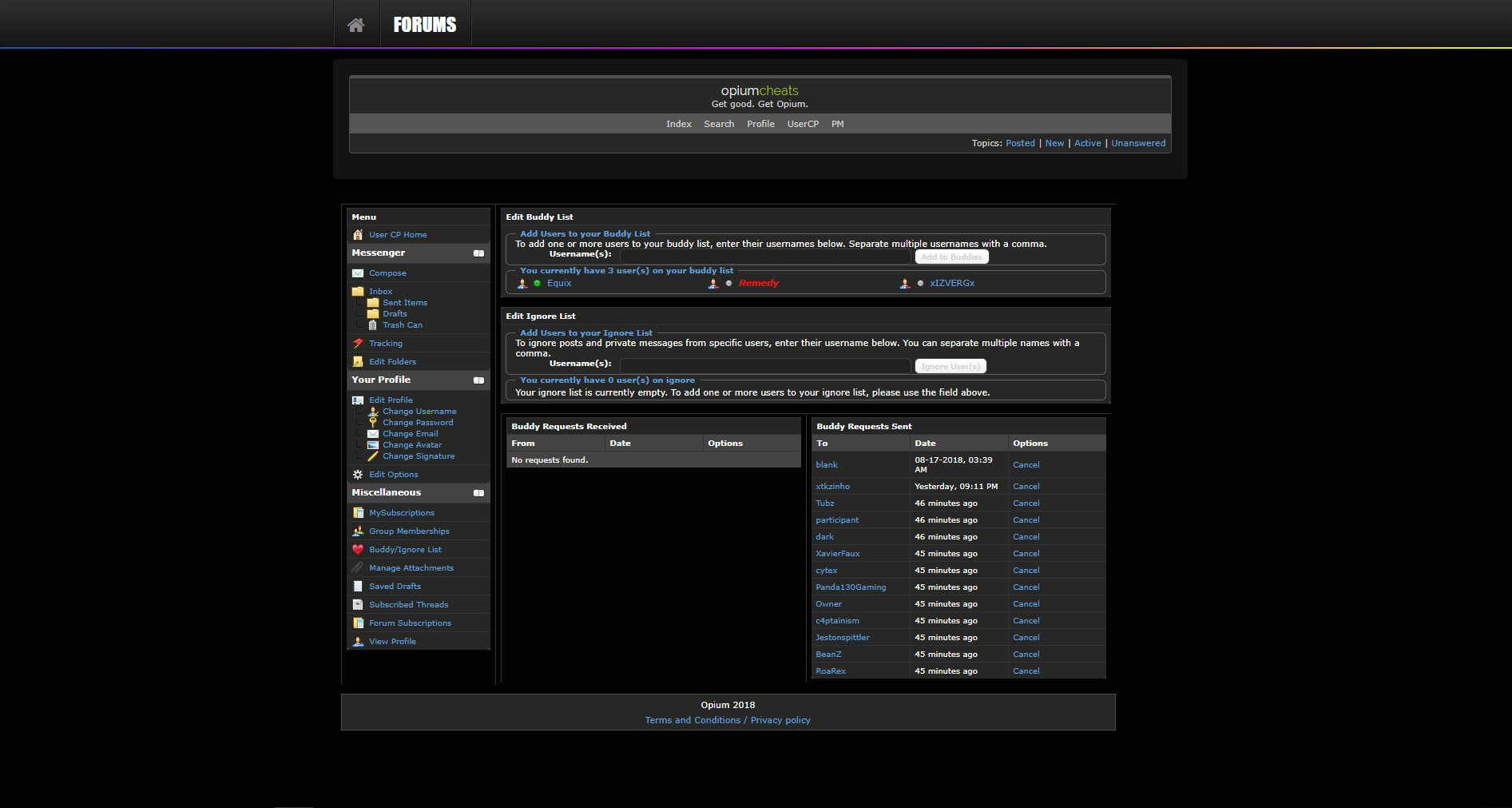The image size is (1512, 808).
Task: Click the buddy icon next to Remedy
Action: [x=713, y=284]
